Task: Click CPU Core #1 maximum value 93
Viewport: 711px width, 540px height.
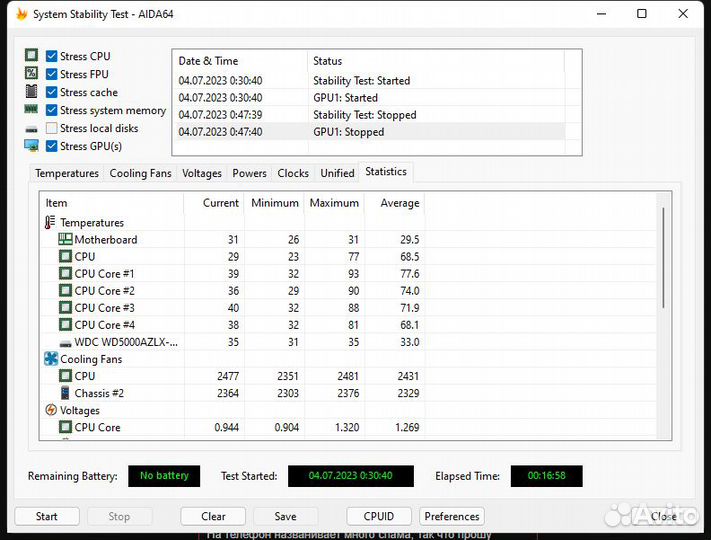Action: (x=353, y=274)
